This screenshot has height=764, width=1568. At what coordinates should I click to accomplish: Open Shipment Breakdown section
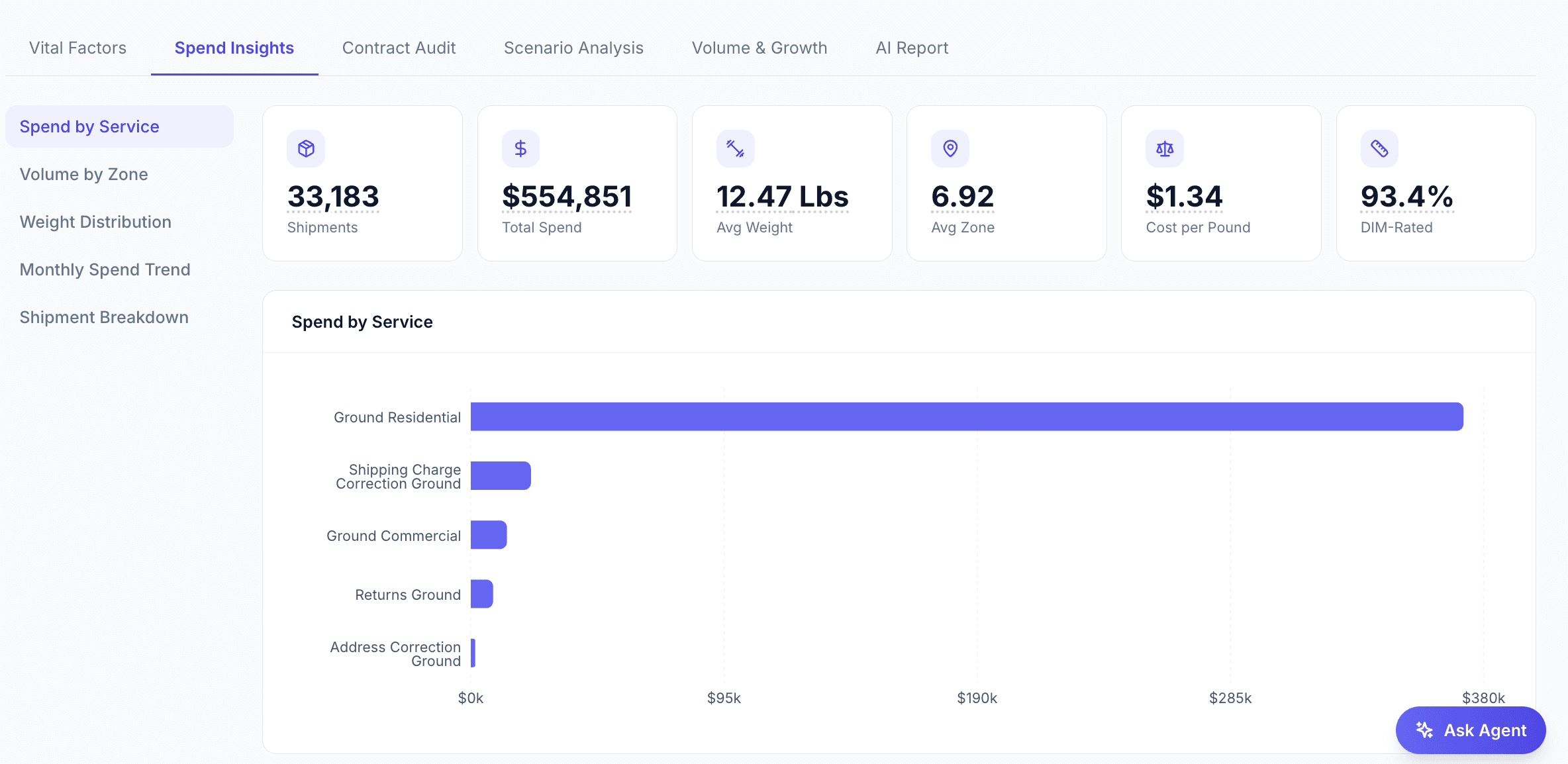click(104, 317)
